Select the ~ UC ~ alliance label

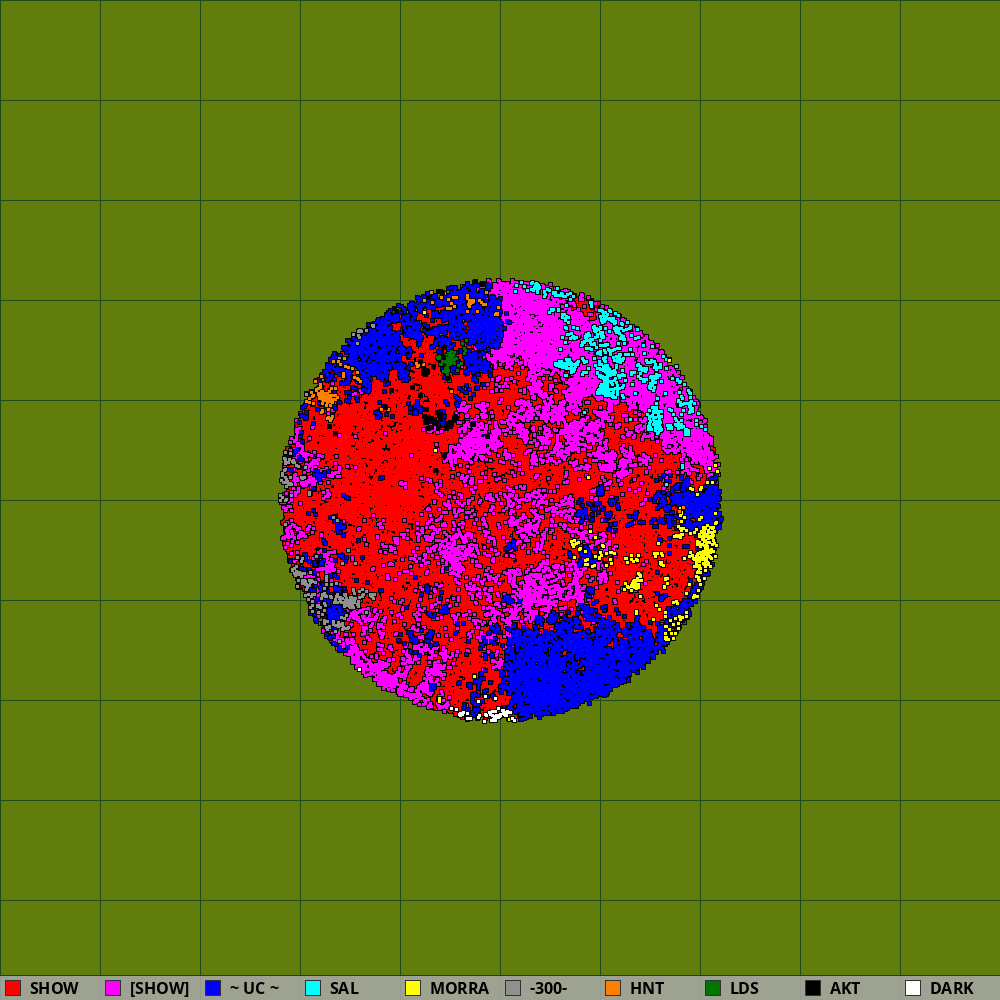(x=254, y=989)
